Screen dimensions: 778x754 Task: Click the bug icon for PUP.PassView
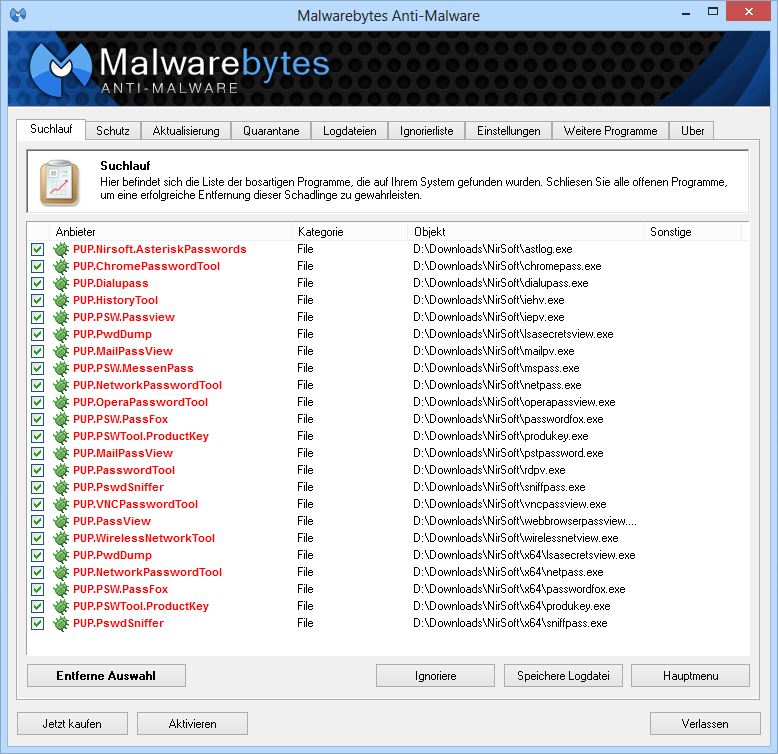click(61, 521)
